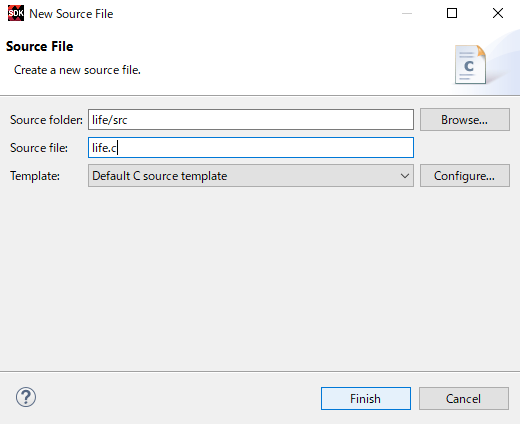Finish creating the life.c file

point(366,399)
